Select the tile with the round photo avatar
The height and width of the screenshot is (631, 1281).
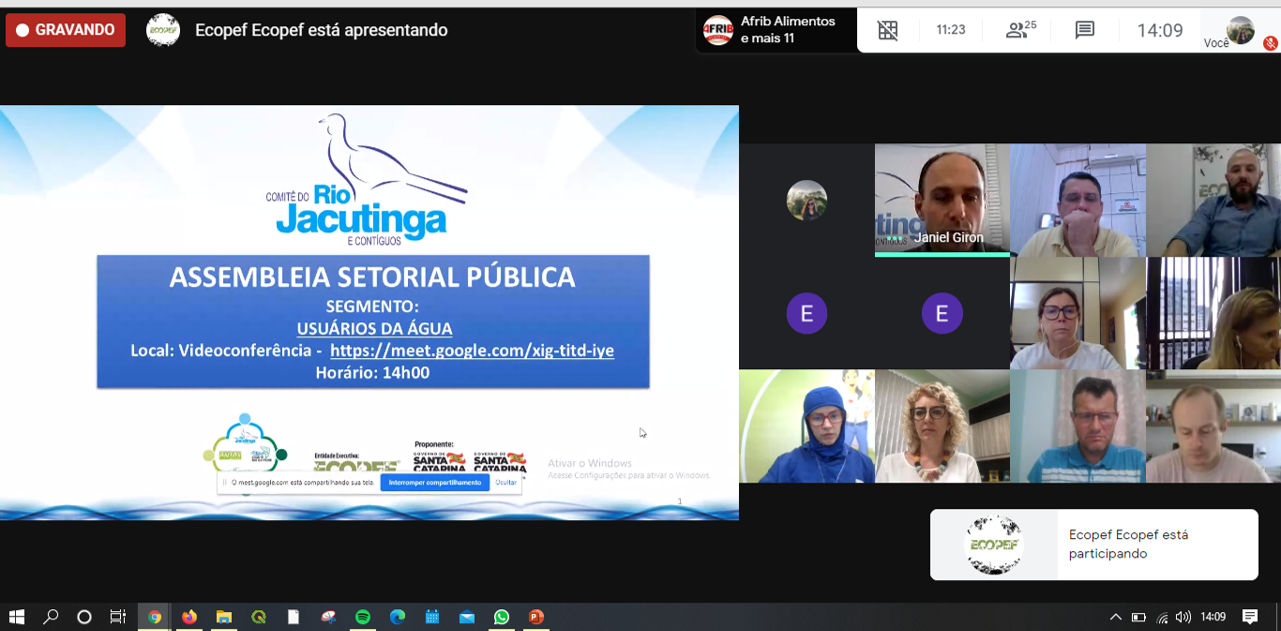tap(807, 200)
